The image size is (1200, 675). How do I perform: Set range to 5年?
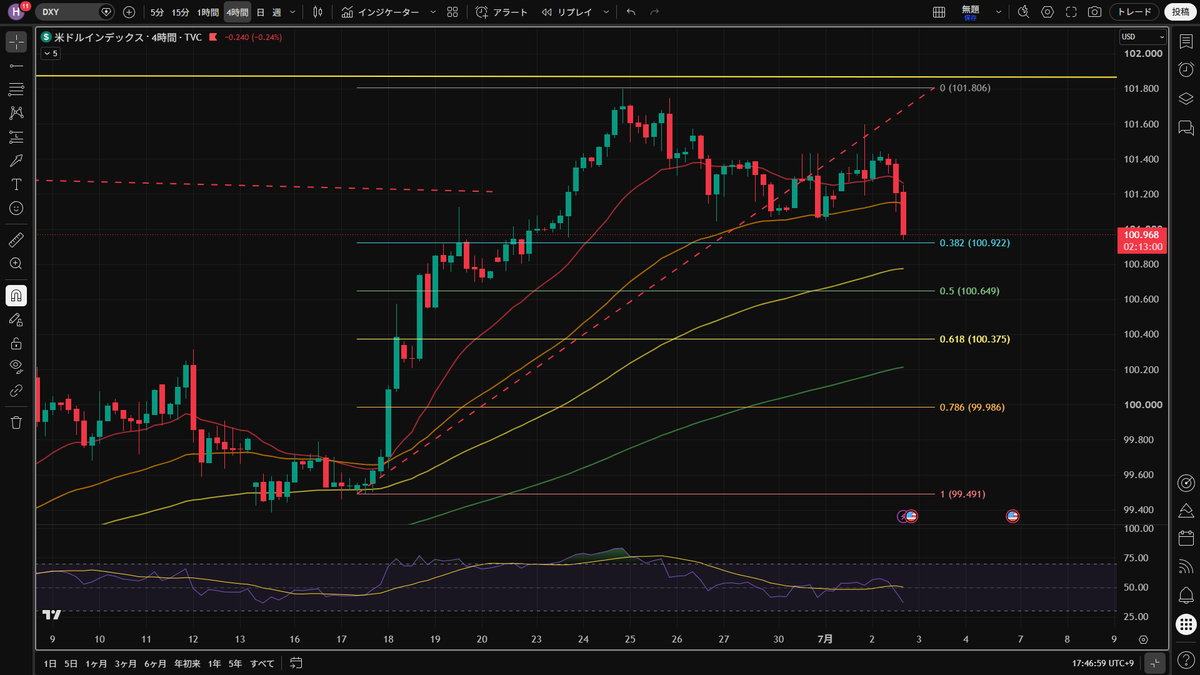click(236, 663)
